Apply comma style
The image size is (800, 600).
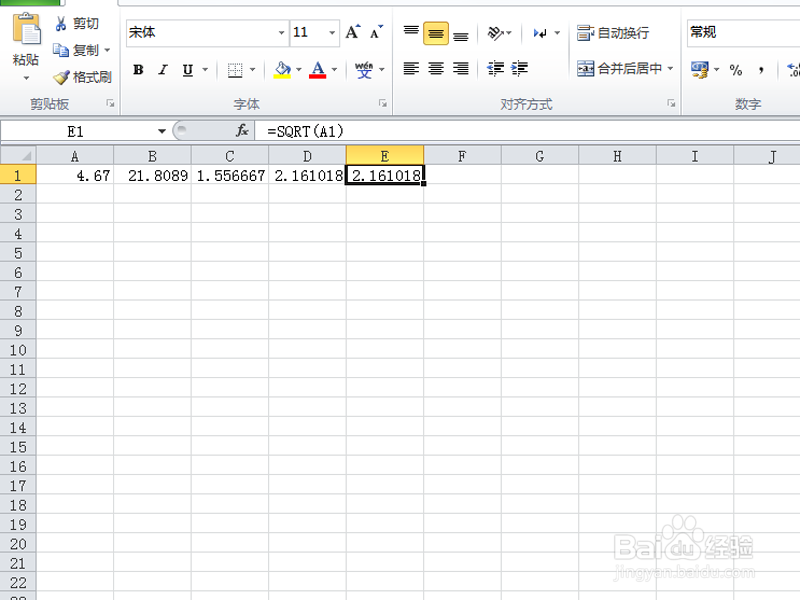[x=761, y=69]
